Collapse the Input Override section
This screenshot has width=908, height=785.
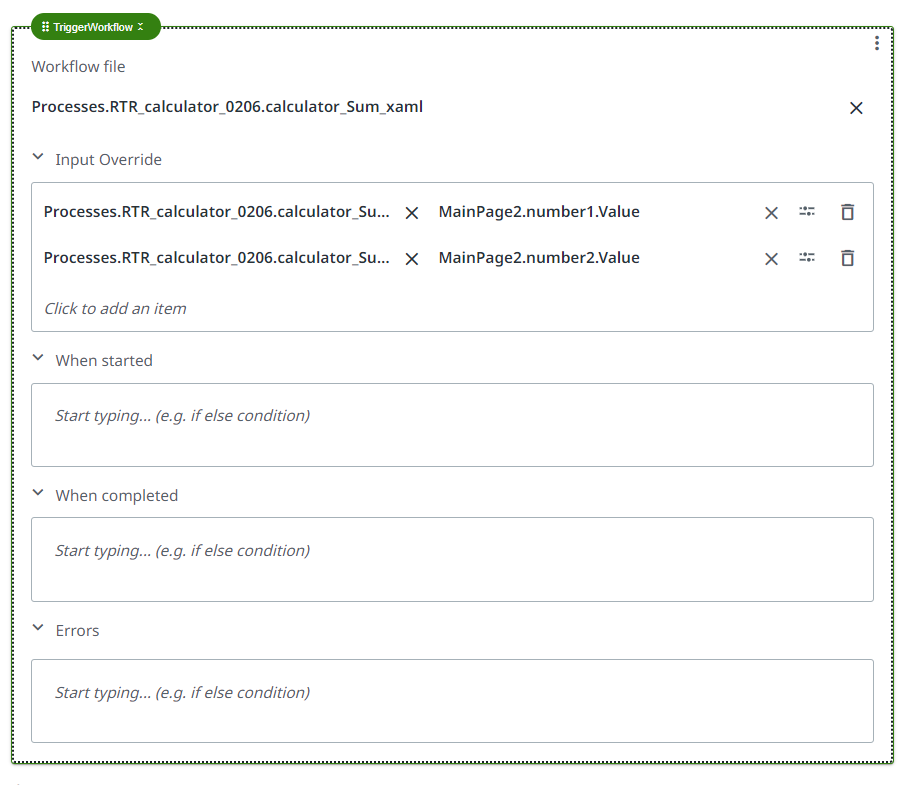tap(38, 157)
